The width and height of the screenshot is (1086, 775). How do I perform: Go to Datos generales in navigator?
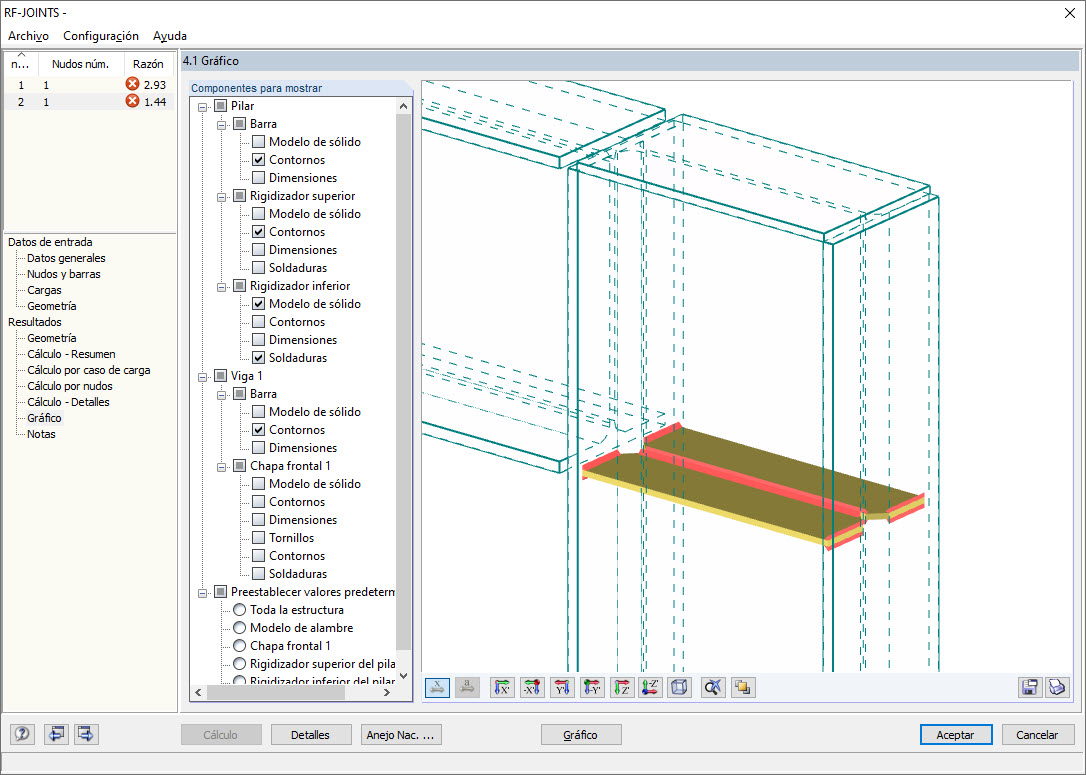[x=66, y=258]
